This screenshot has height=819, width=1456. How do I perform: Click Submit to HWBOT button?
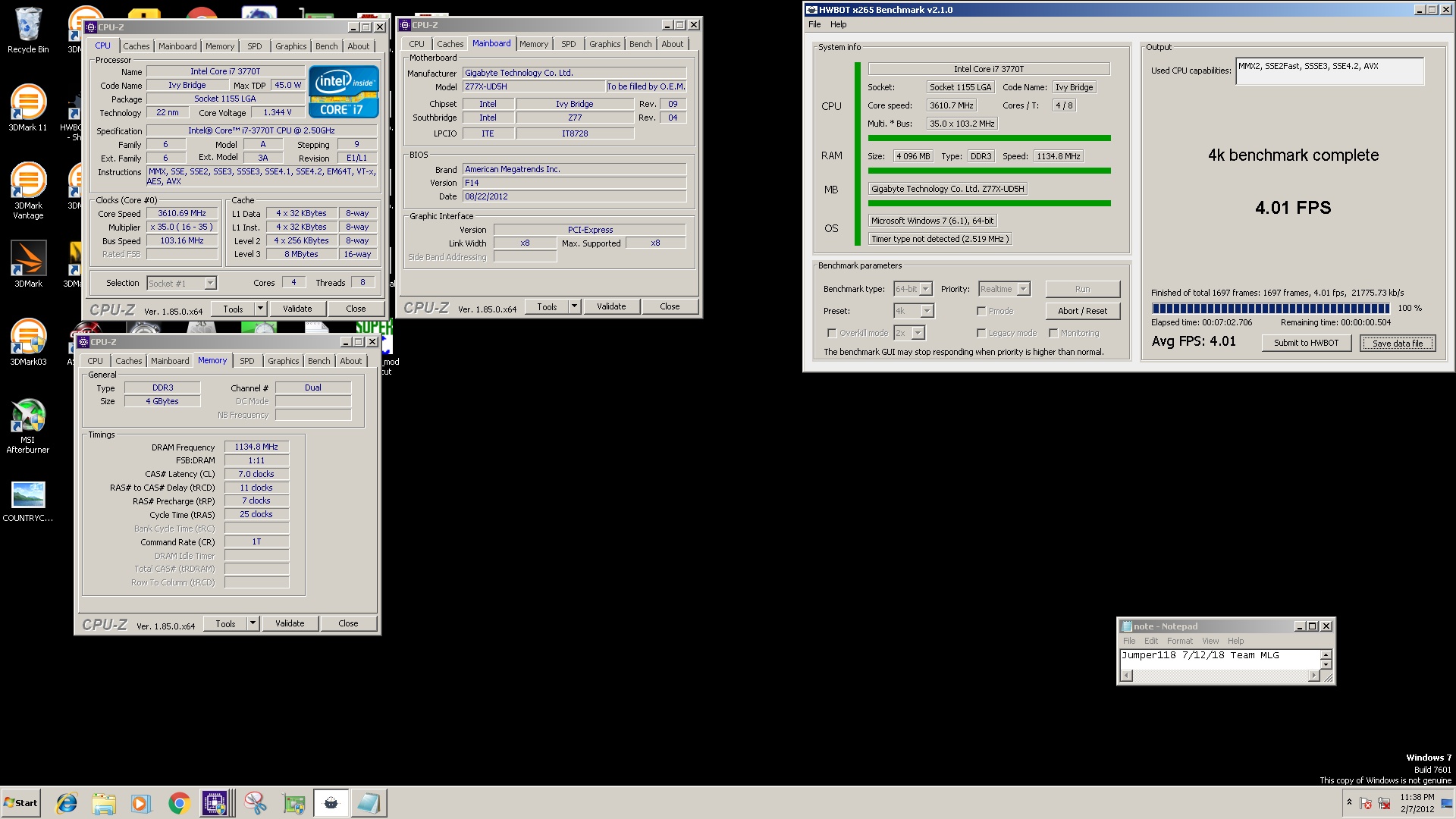pyautogui.click(x=1306, y=343)
